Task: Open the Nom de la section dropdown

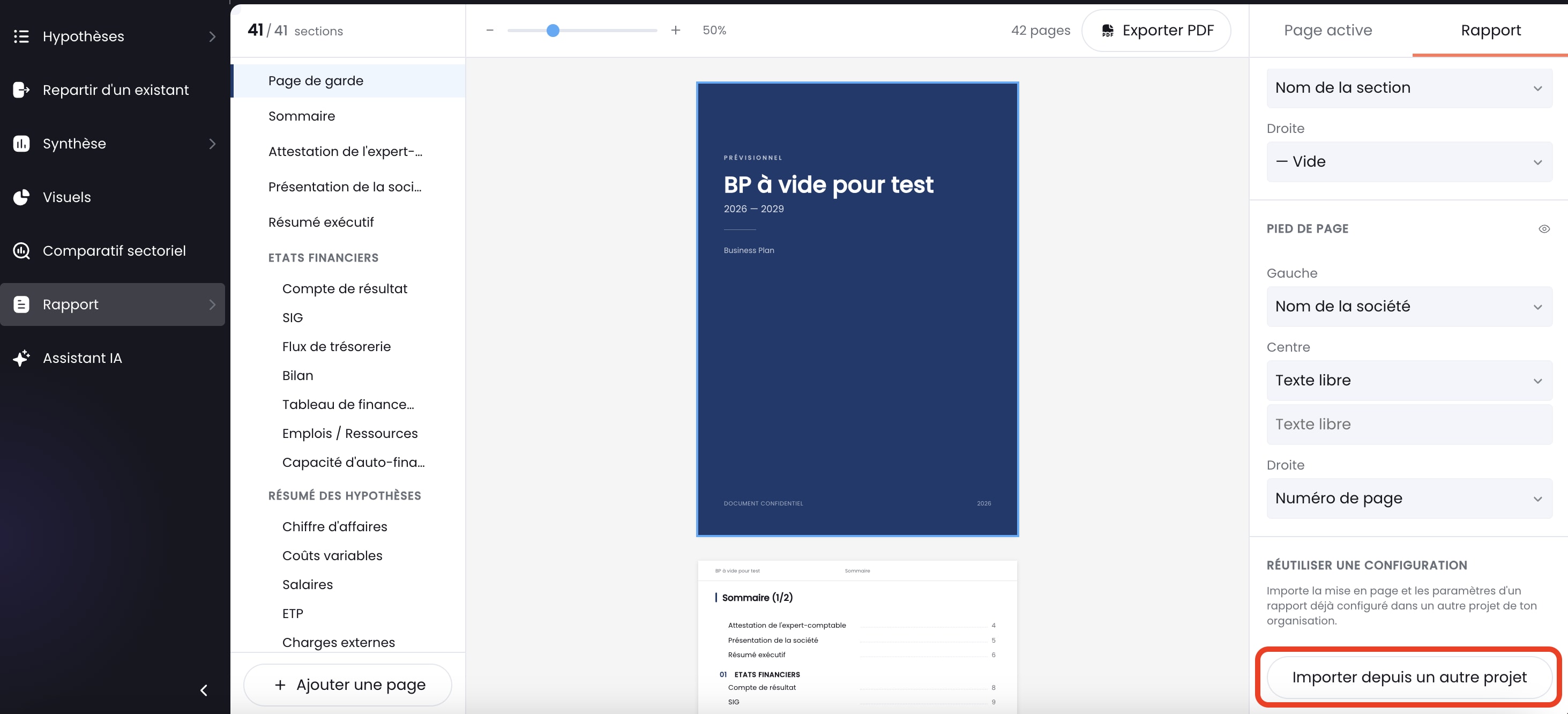Action: [1409, 88]
